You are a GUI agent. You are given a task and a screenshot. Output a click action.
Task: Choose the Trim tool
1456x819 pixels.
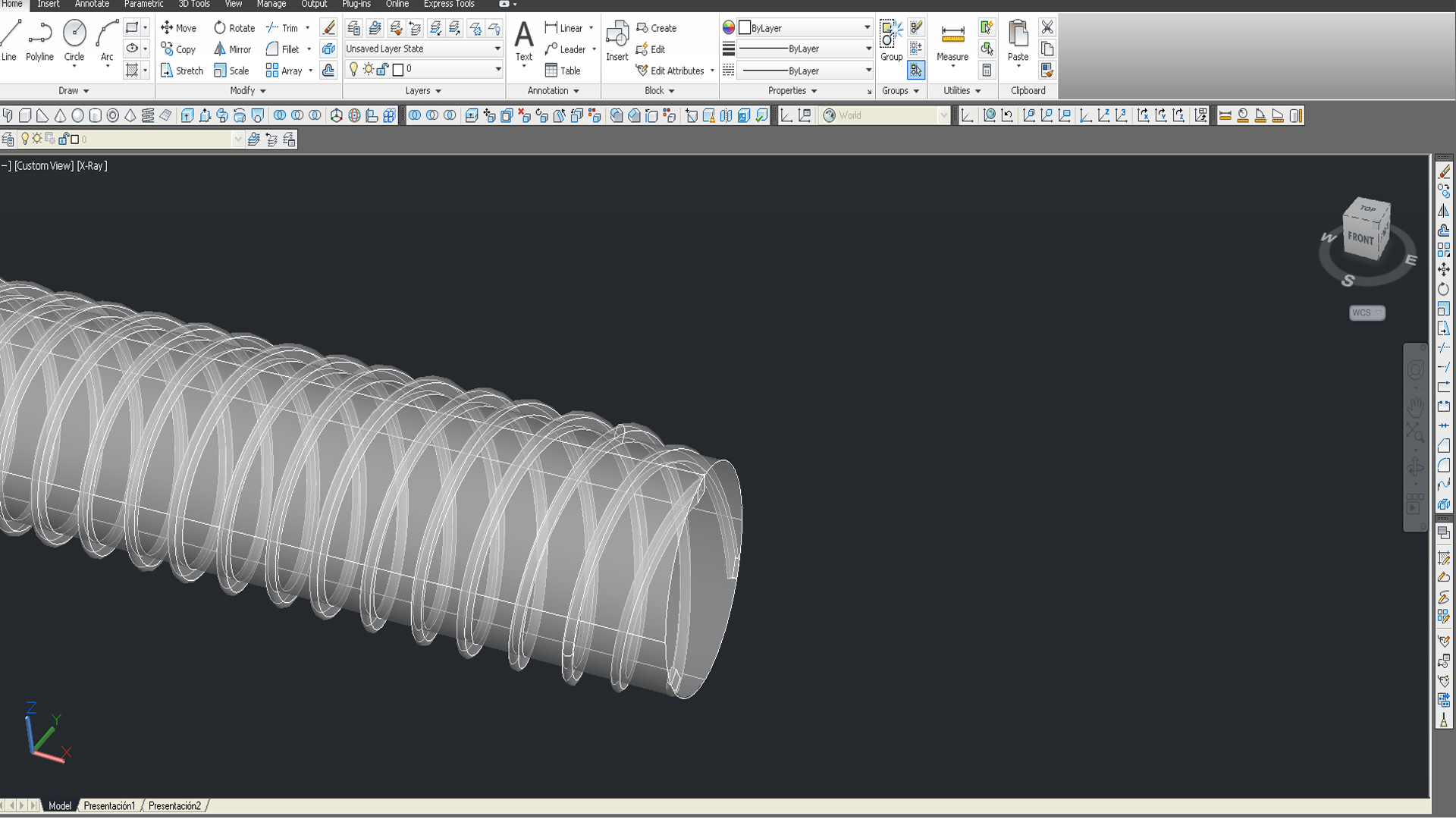[x=282, y=28]
